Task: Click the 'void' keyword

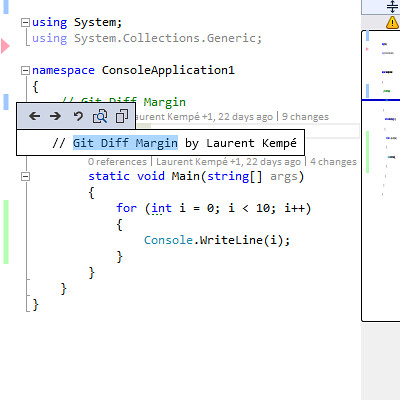Action: (x=151, y=176)
